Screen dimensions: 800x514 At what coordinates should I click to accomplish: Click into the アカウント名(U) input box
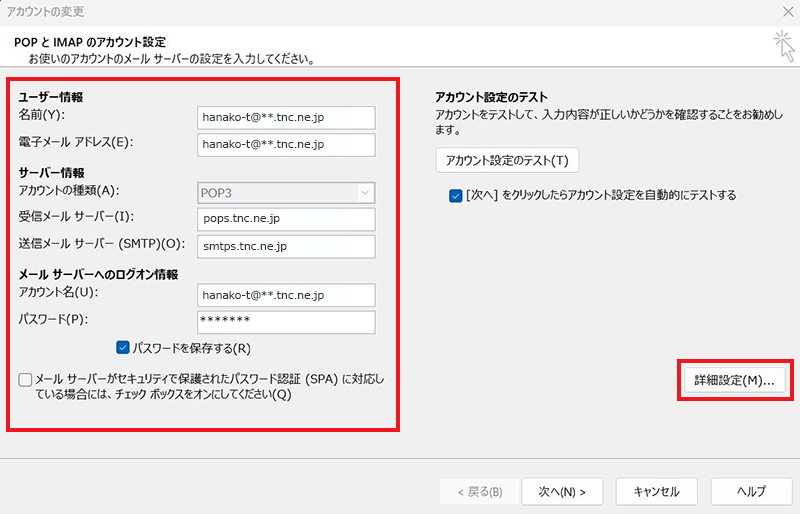coord(287,295)
